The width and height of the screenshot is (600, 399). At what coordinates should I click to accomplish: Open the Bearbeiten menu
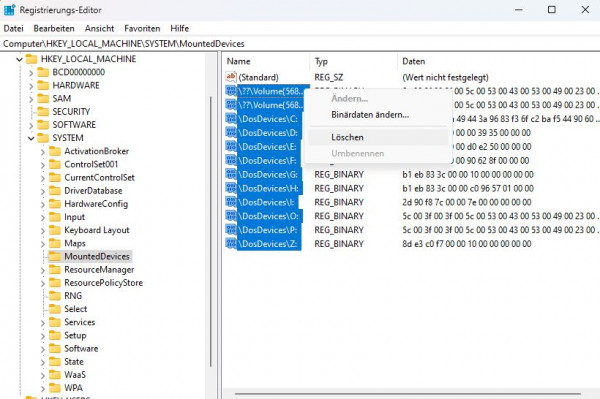pyautogui.click(x=54, y=29)
